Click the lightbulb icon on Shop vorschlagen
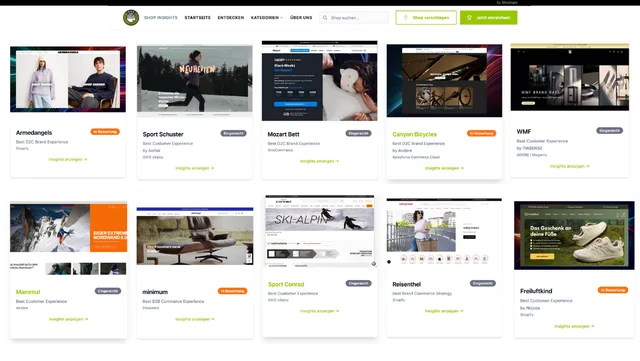This screenshot has width=640, height=361. pyautogui.click(x=405, y=18)
